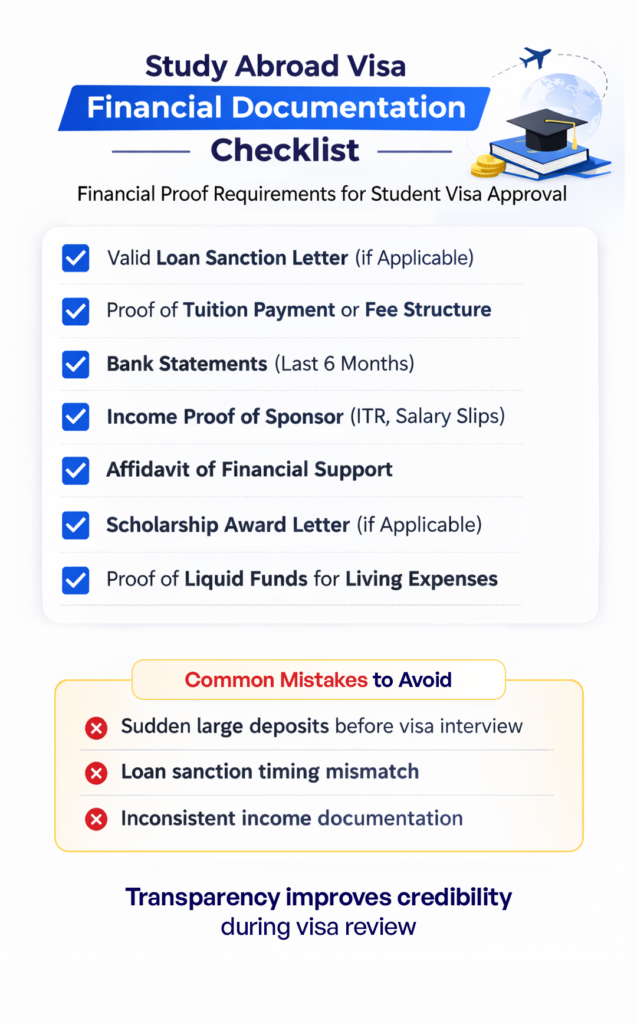The image size is (637, 1024).
Task: Toggle the Valid Loan Sanction Letter checkbox
Action: (75, 258)
